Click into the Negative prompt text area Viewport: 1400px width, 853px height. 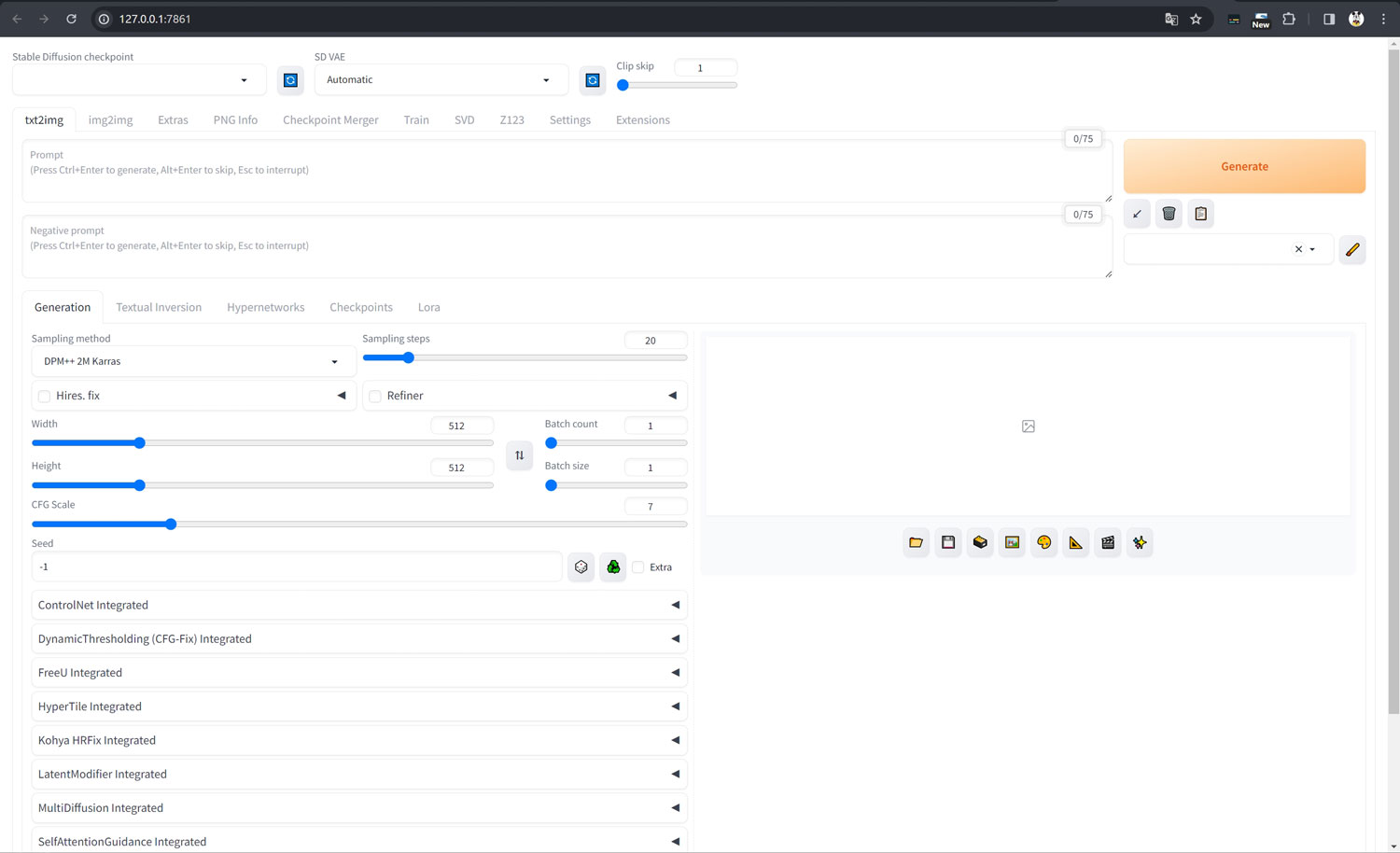pyautogui.click(x=560, y=252)
